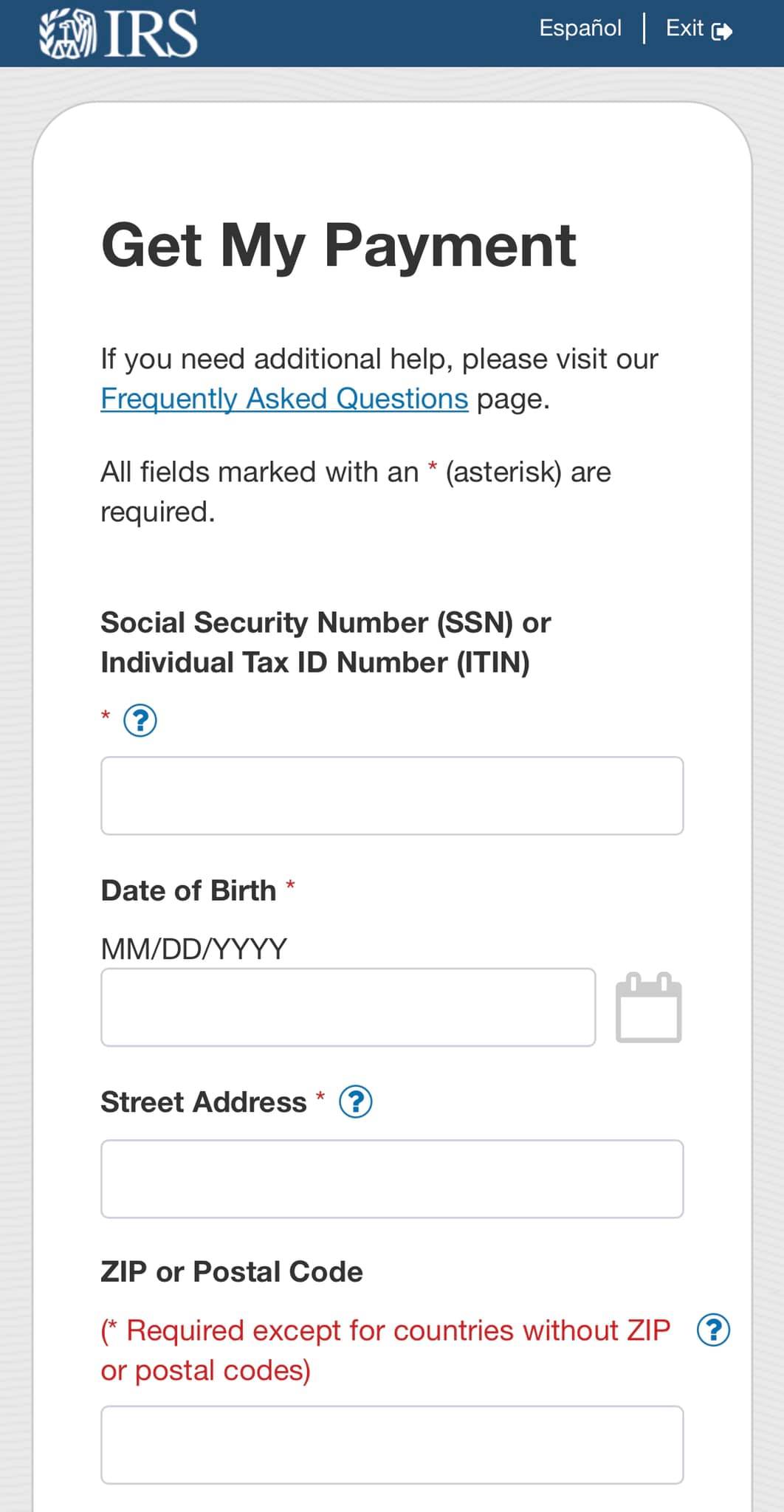784x1512 pixels.
Task: Click the MM/DD/YYYY format hint
Action: (193, 949)
